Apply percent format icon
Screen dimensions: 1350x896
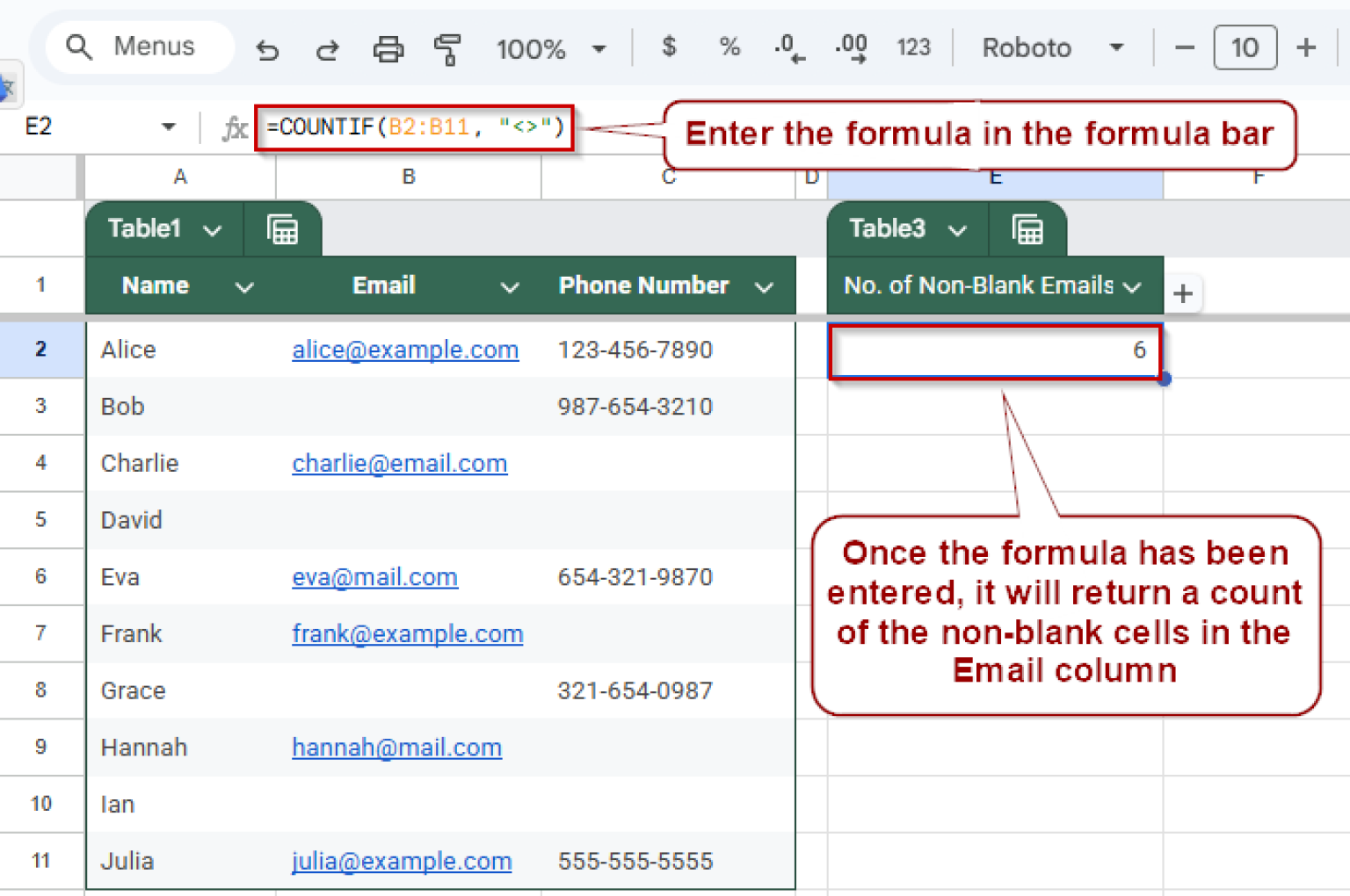[x=729, y=48]
